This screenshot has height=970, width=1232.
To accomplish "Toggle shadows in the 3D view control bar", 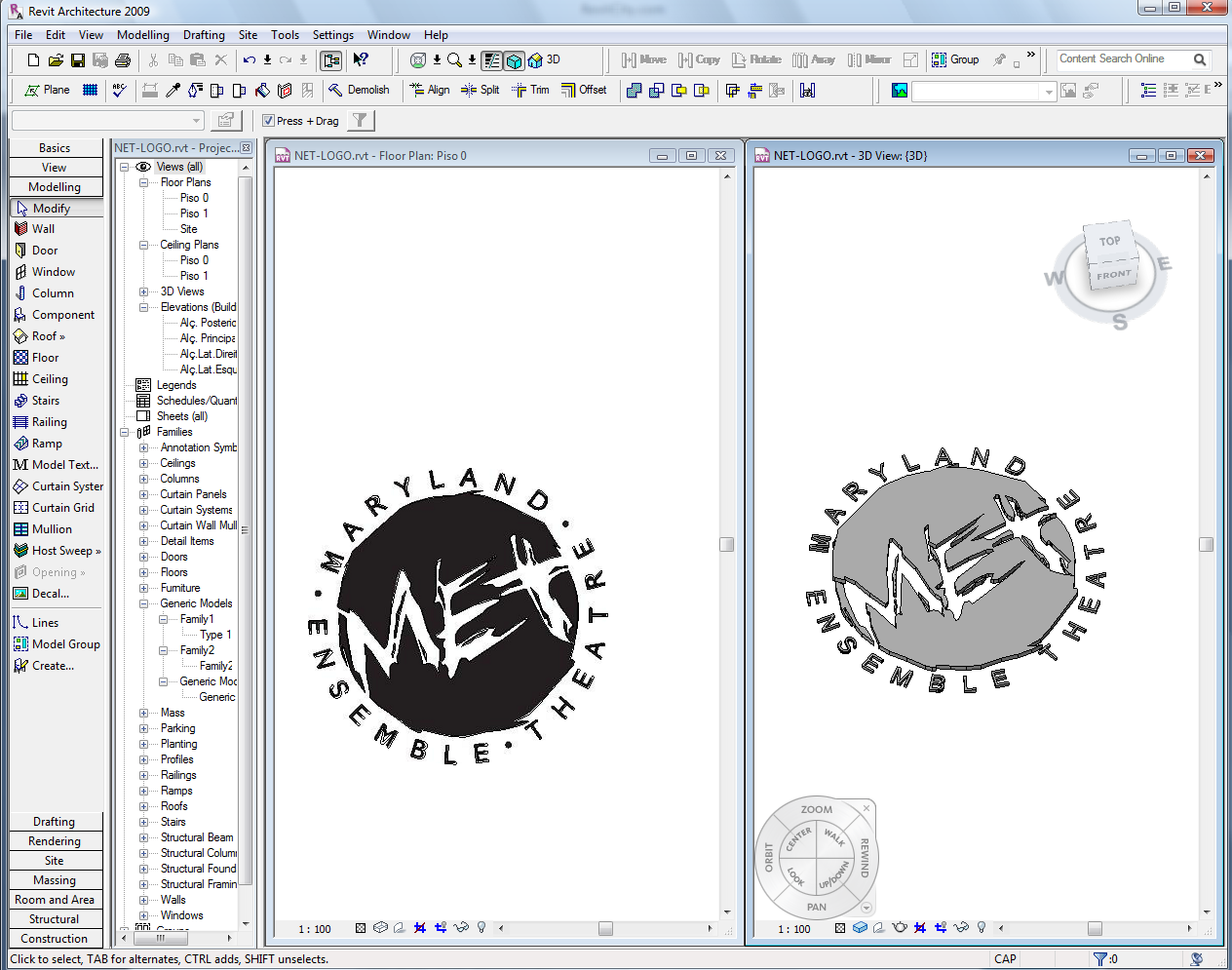I will (879, 928).
